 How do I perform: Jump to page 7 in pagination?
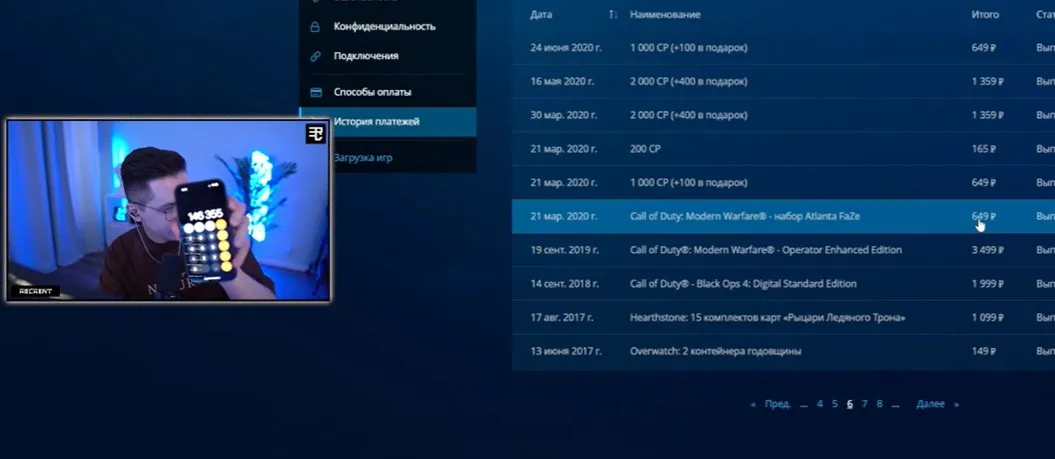(865, 404)
